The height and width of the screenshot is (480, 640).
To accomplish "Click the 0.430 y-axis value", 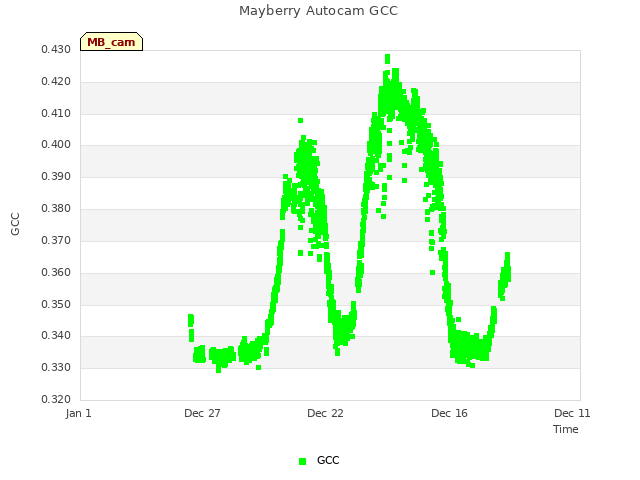I will (56, 49).
